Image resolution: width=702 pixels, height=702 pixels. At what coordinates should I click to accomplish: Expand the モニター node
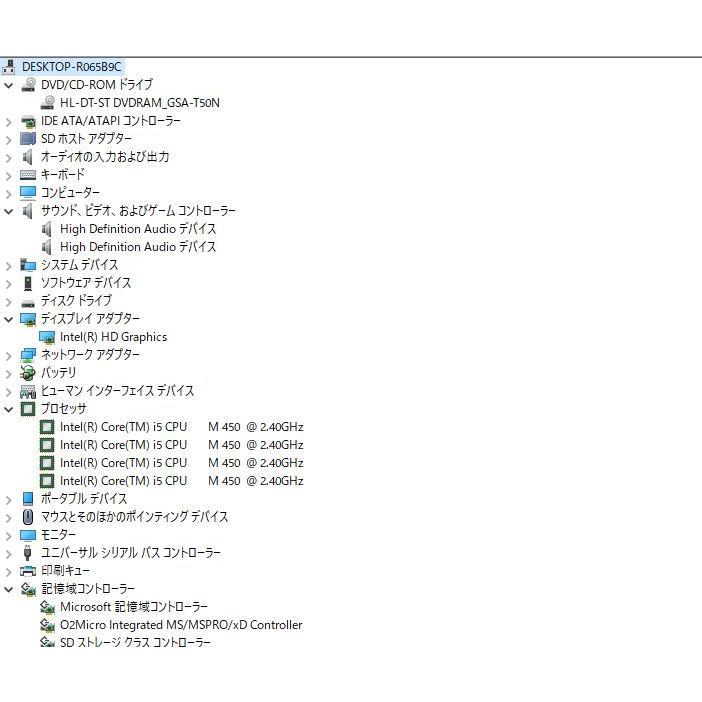tap(9, 535)
